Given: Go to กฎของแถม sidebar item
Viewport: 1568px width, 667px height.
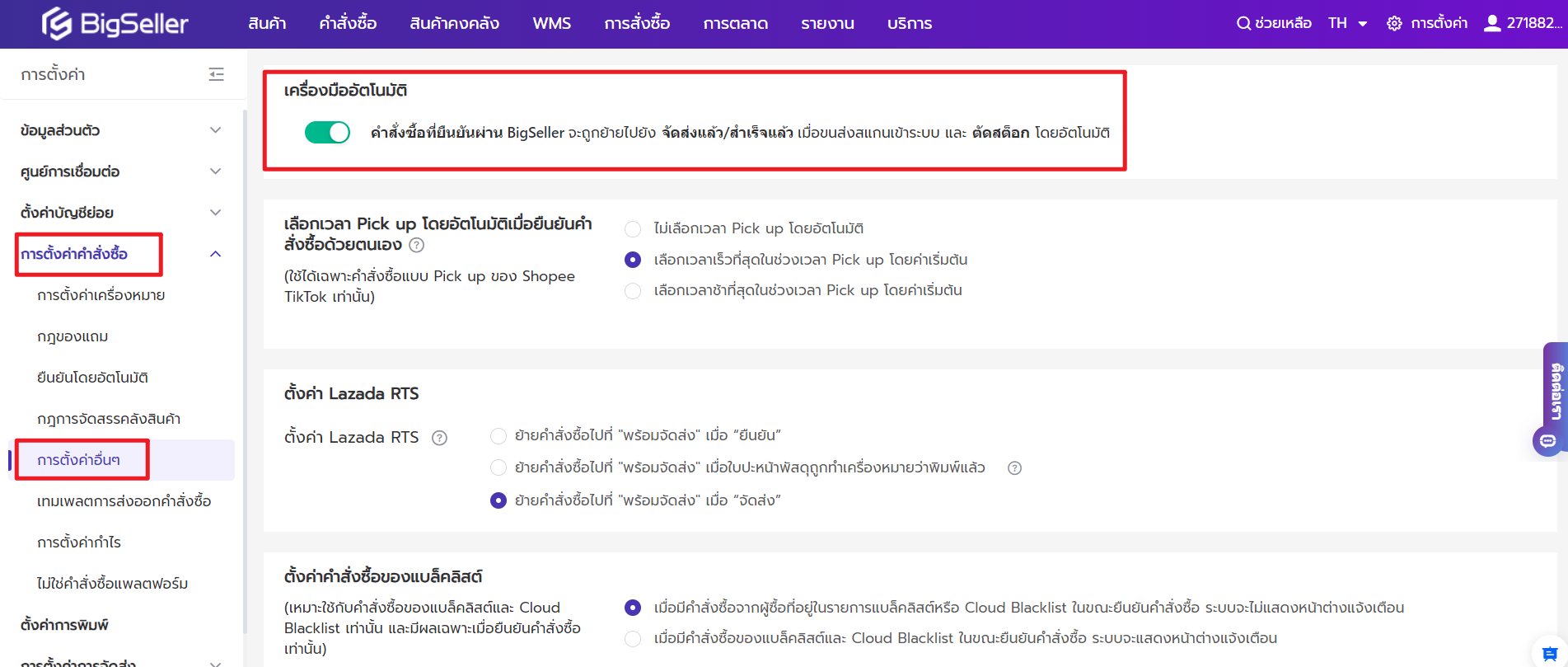Looking at the screenshot, I should pyautogui.click(x=73, y=336).
